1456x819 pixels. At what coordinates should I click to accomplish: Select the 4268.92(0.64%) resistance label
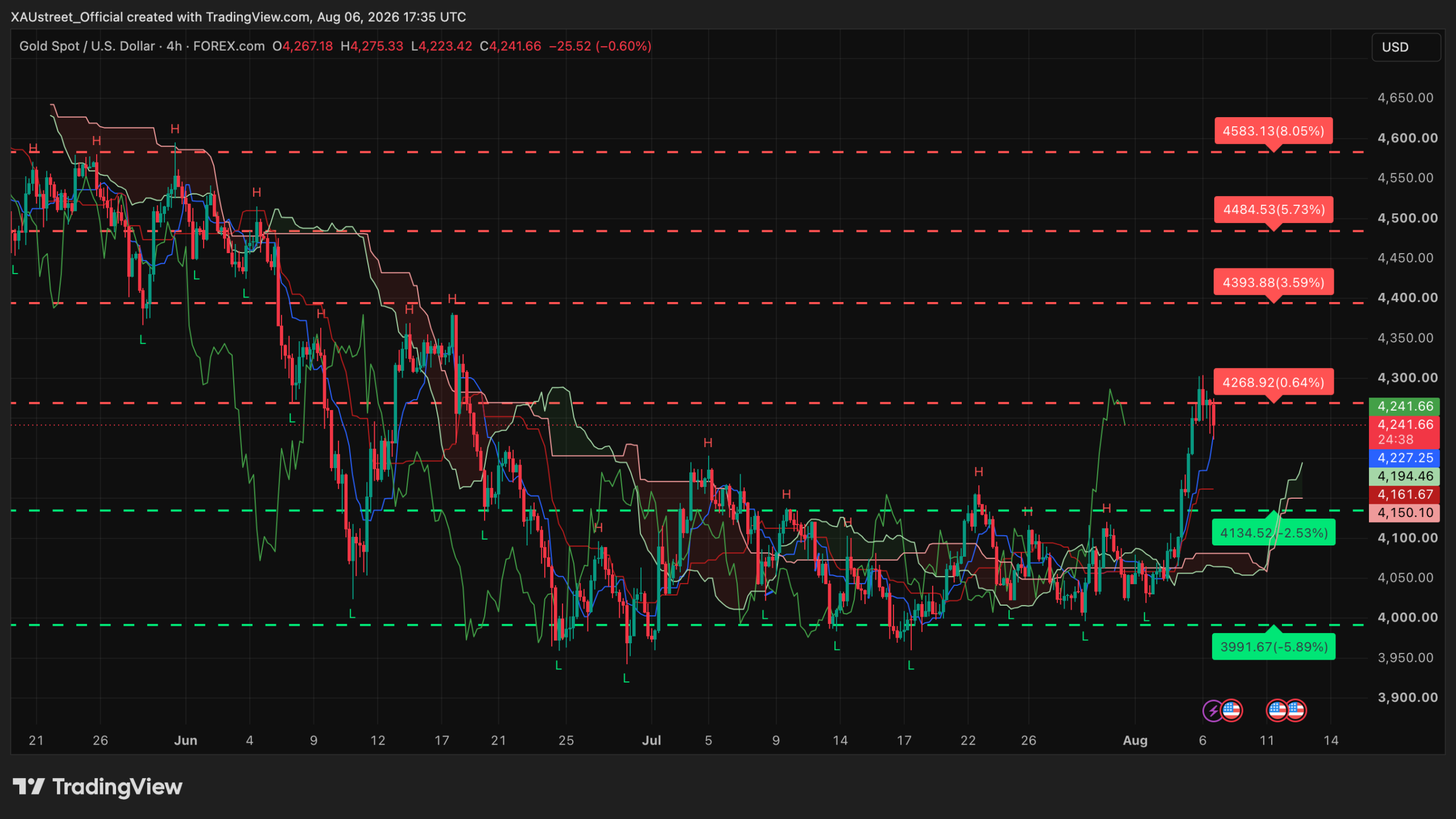1273,383
